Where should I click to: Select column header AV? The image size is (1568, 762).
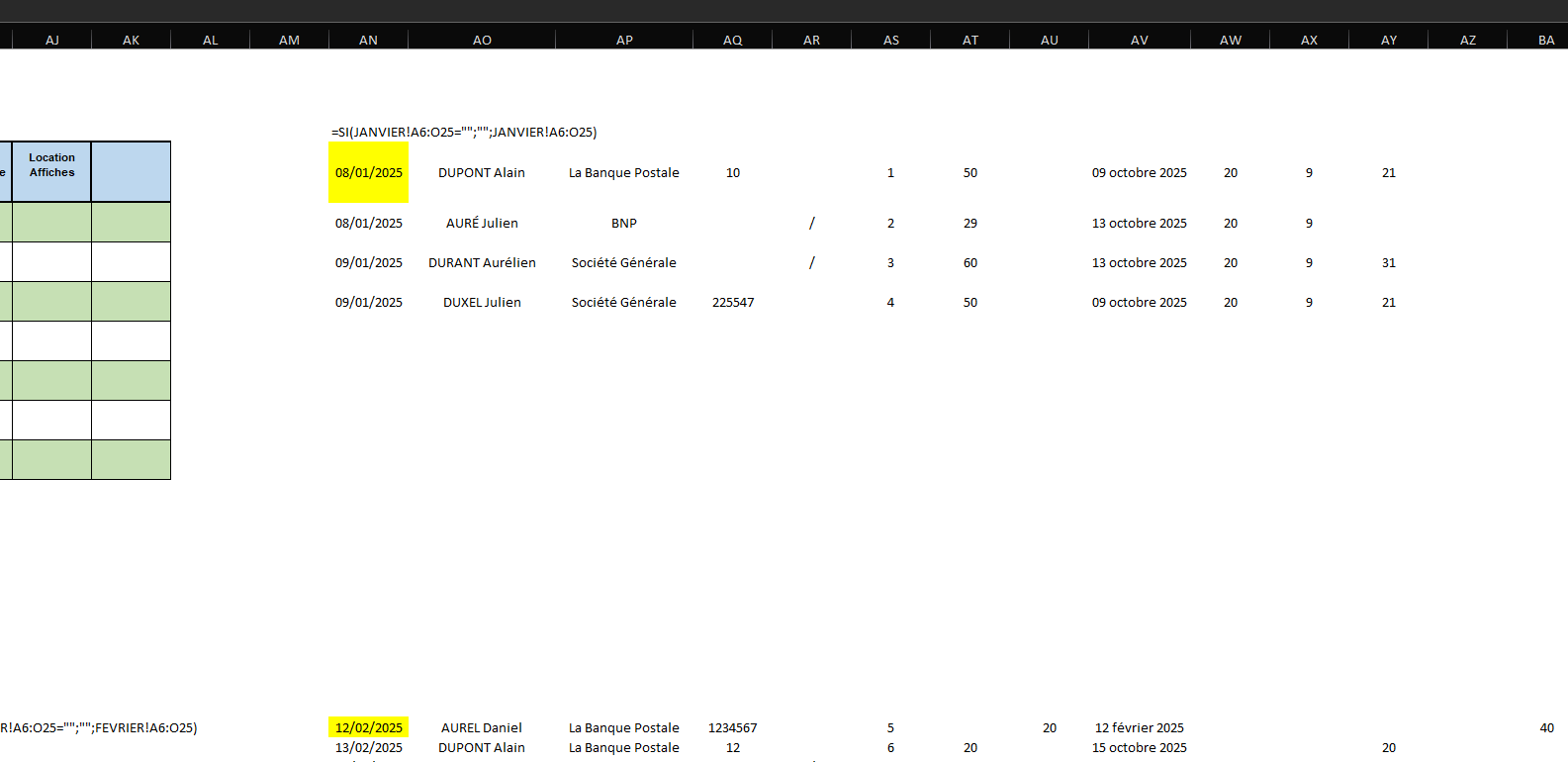[x=1139, y=40]
